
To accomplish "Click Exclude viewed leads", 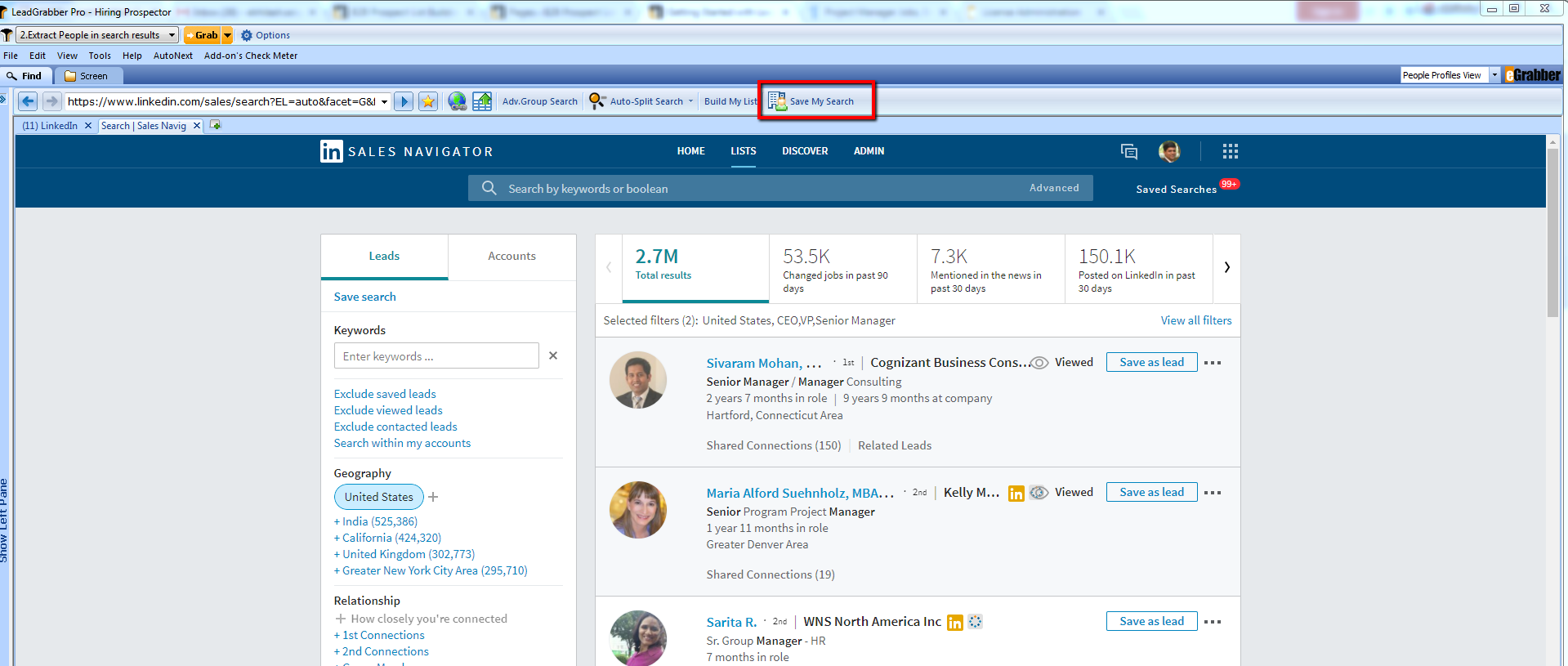I will click(388, 410).
